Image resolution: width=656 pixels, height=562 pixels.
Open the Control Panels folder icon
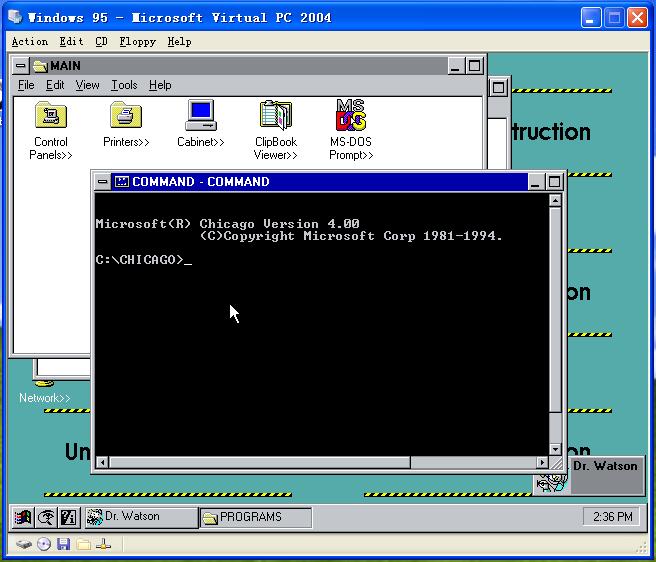click(51, 115)
